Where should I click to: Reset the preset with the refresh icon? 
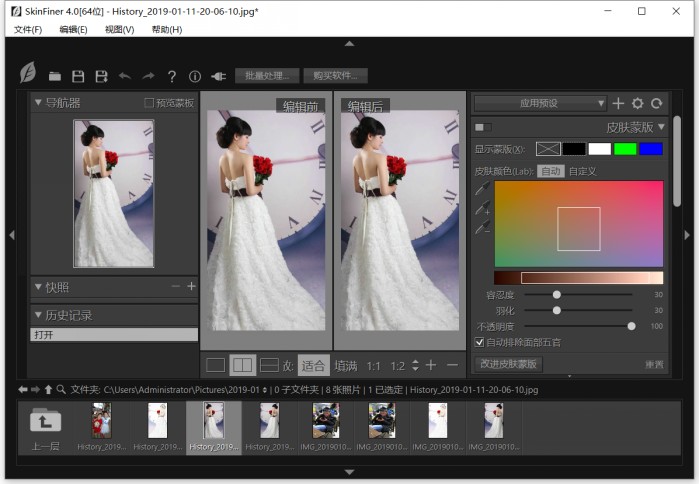pyautogui.click(x=656, y=103)
